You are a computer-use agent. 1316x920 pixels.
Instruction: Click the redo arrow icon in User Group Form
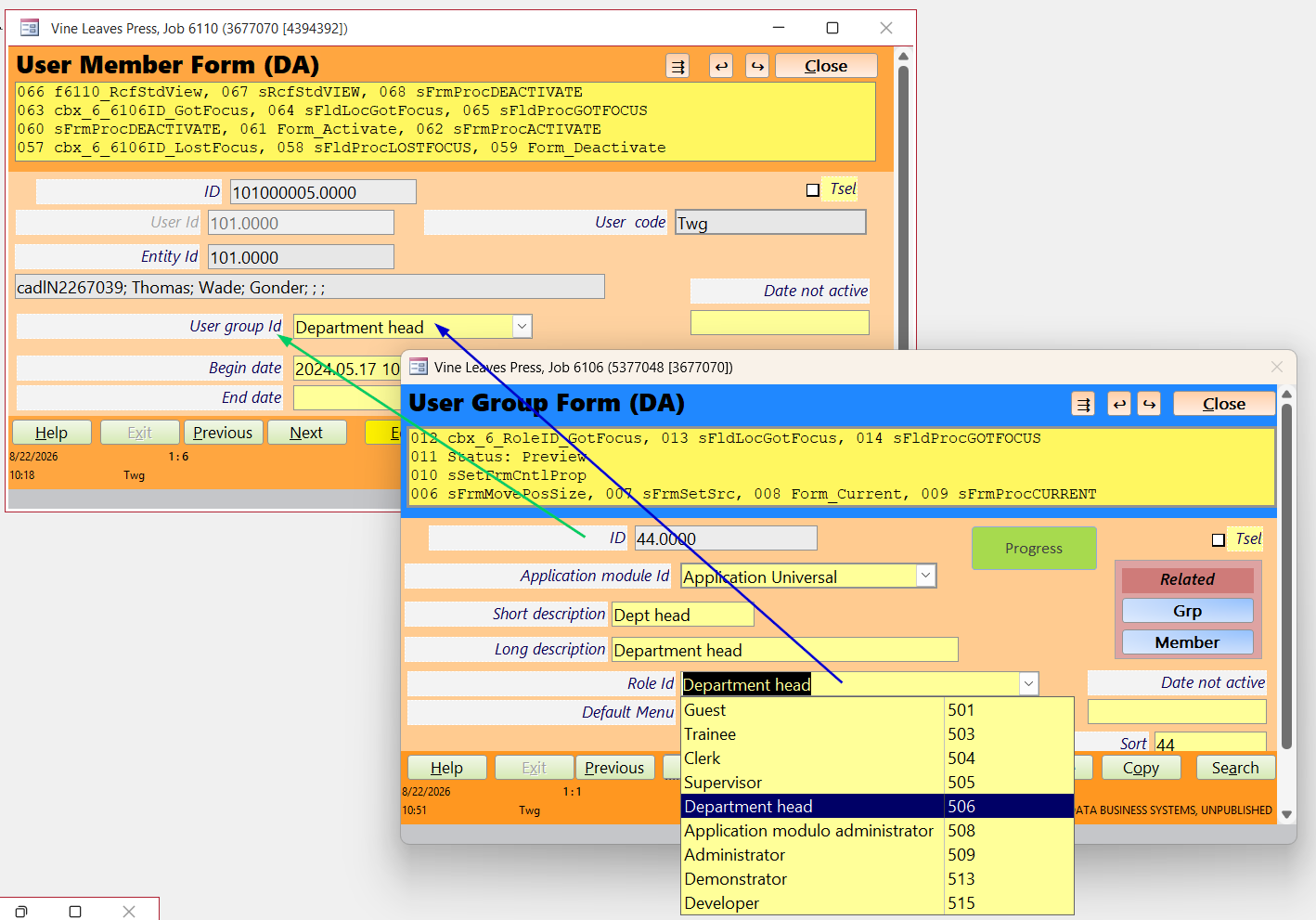point(1149,404)
